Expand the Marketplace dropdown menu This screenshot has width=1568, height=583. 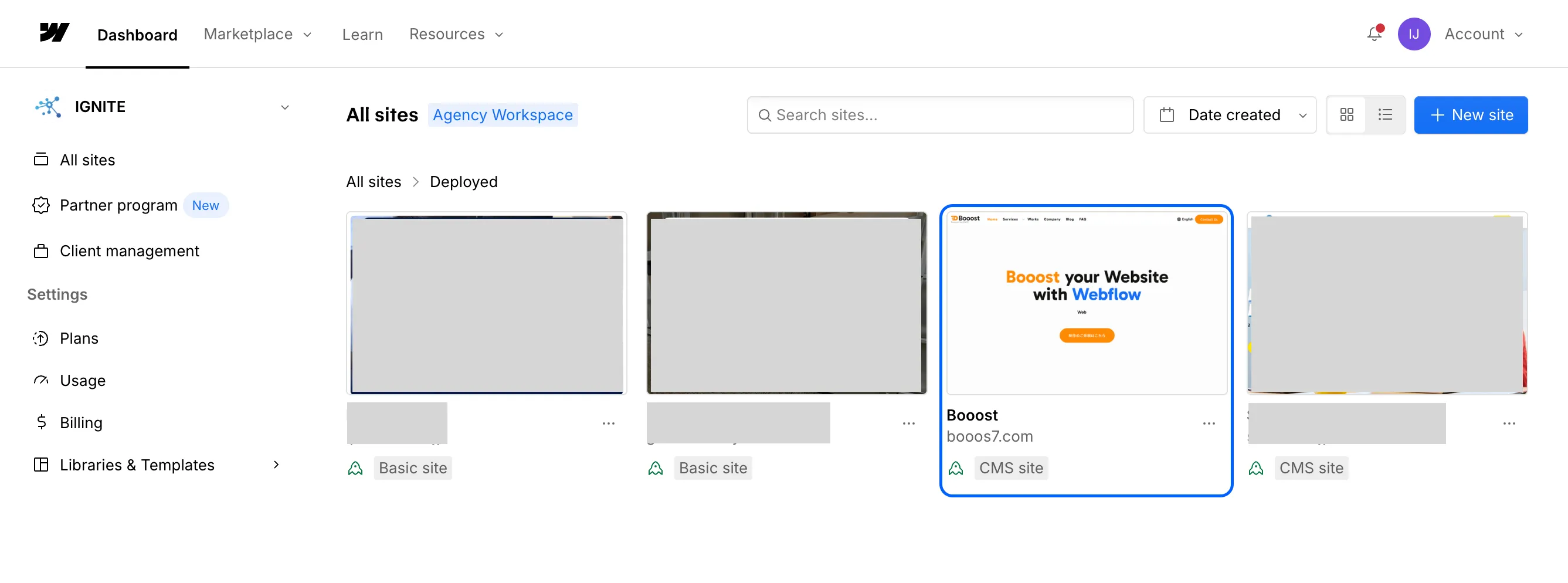(x=257, y=34)
